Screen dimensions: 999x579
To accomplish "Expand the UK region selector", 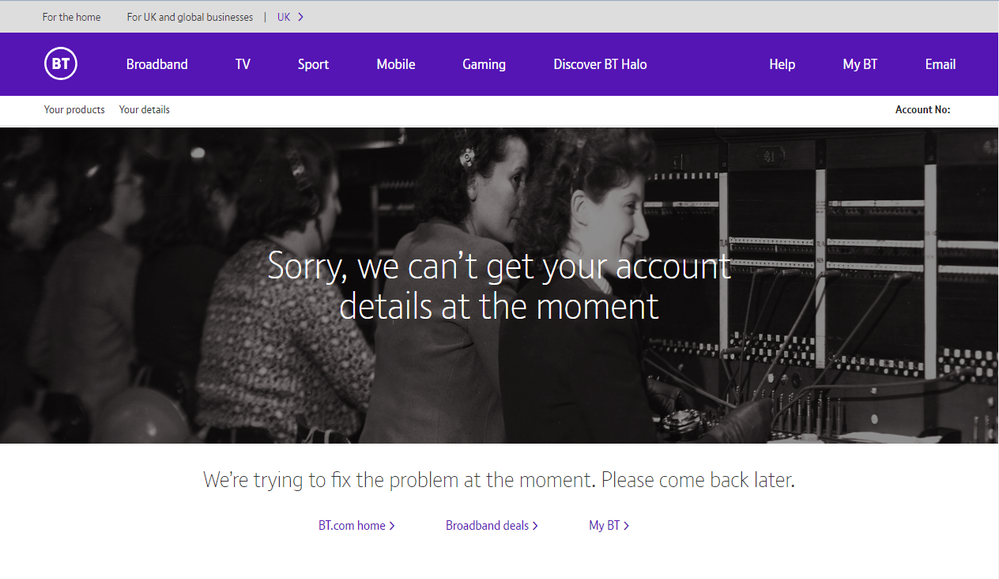I will coord(290,17).
